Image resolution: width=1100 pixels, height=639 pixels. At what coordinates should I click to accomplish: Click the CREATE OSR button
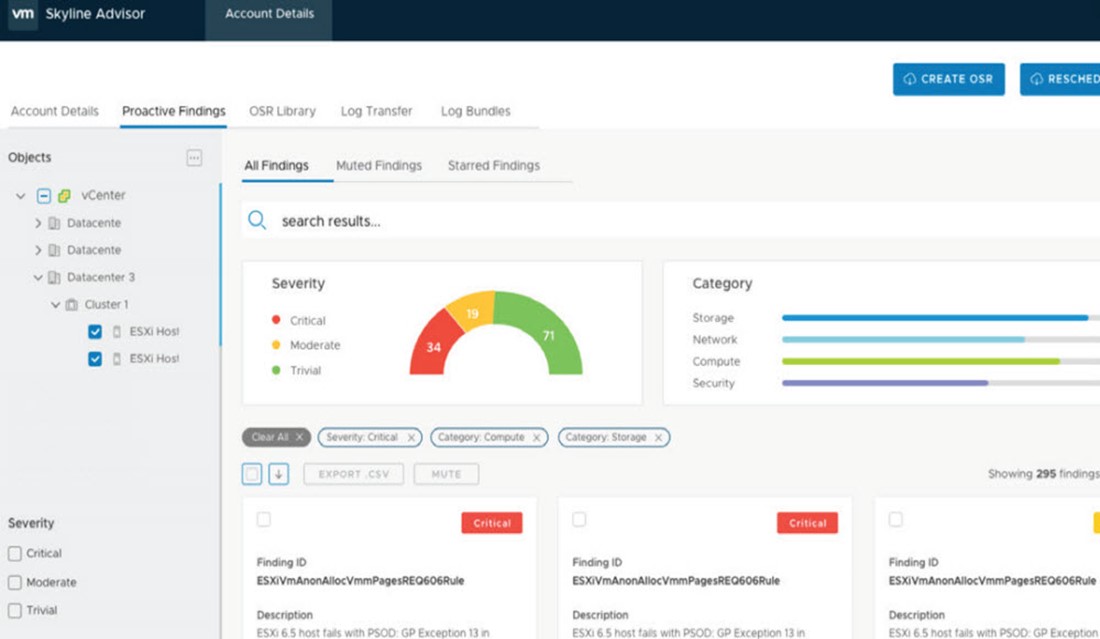pos(948,79)
